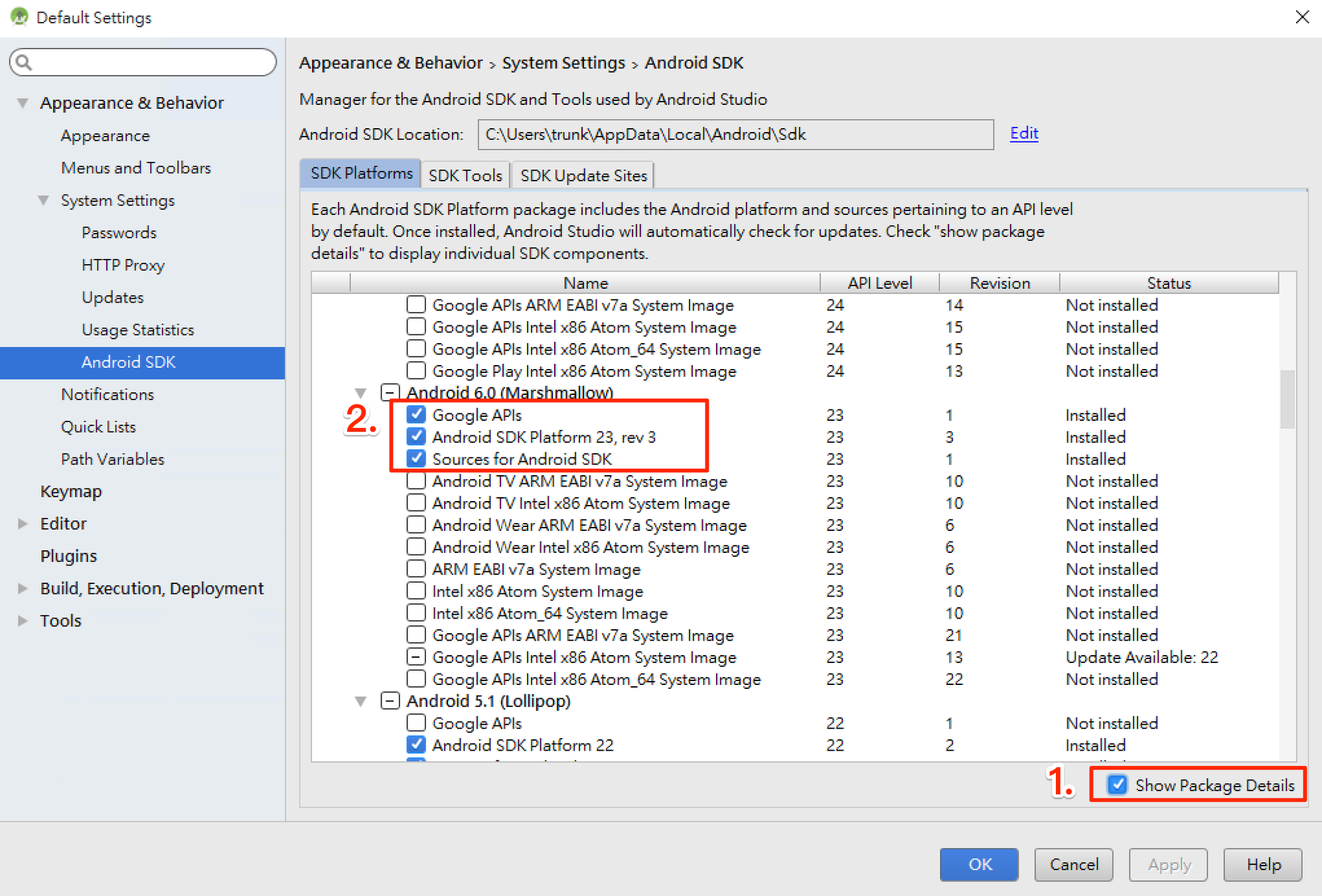Click the SDK list vertical scrollbar thumb

[x=1287, y=400]
